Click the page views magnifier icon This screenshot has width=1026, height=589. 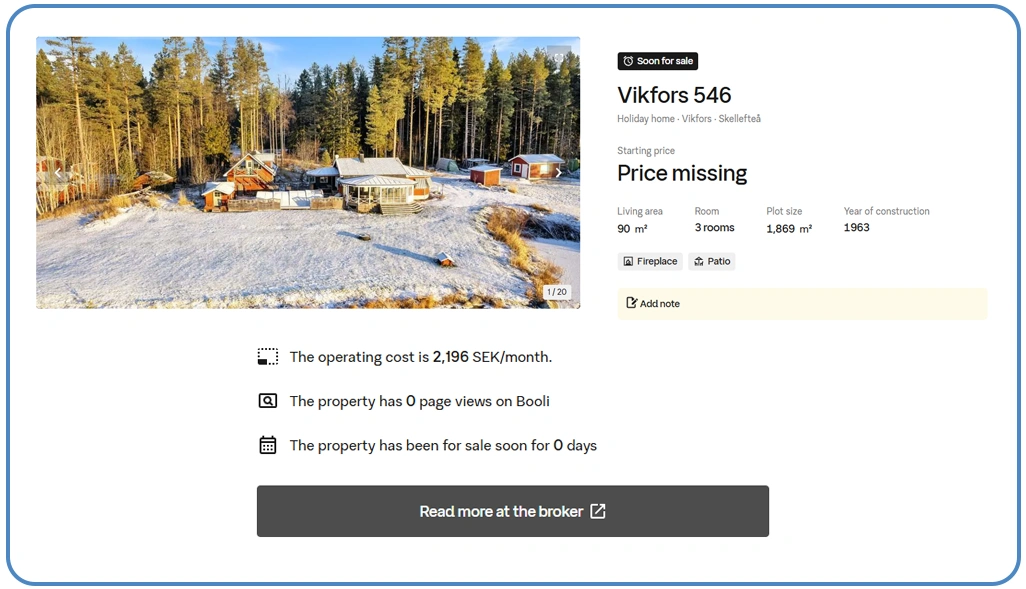click(268, 401)
